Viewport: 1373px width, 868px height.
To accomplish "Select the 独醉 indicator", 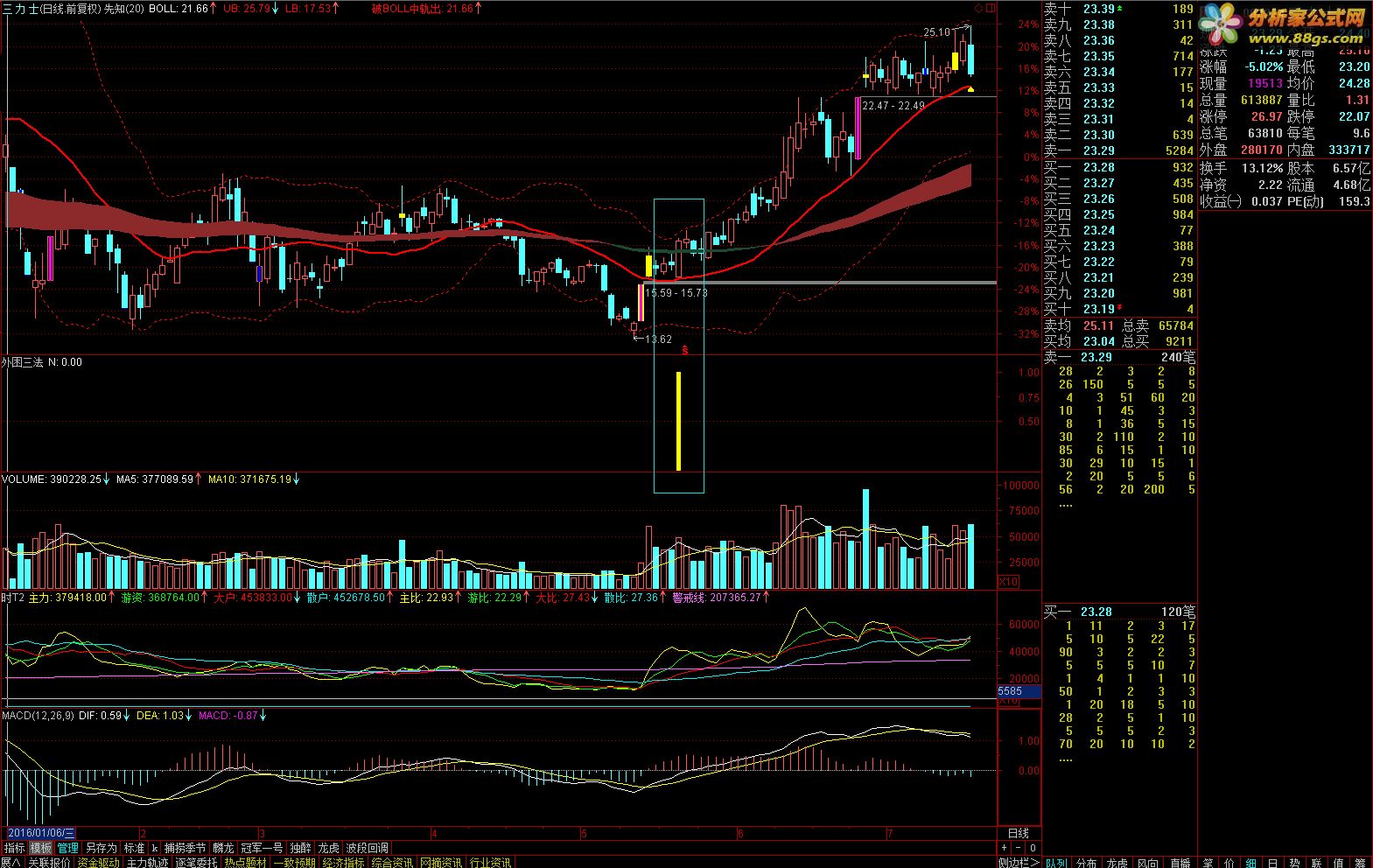I will (x=300, y=848).
